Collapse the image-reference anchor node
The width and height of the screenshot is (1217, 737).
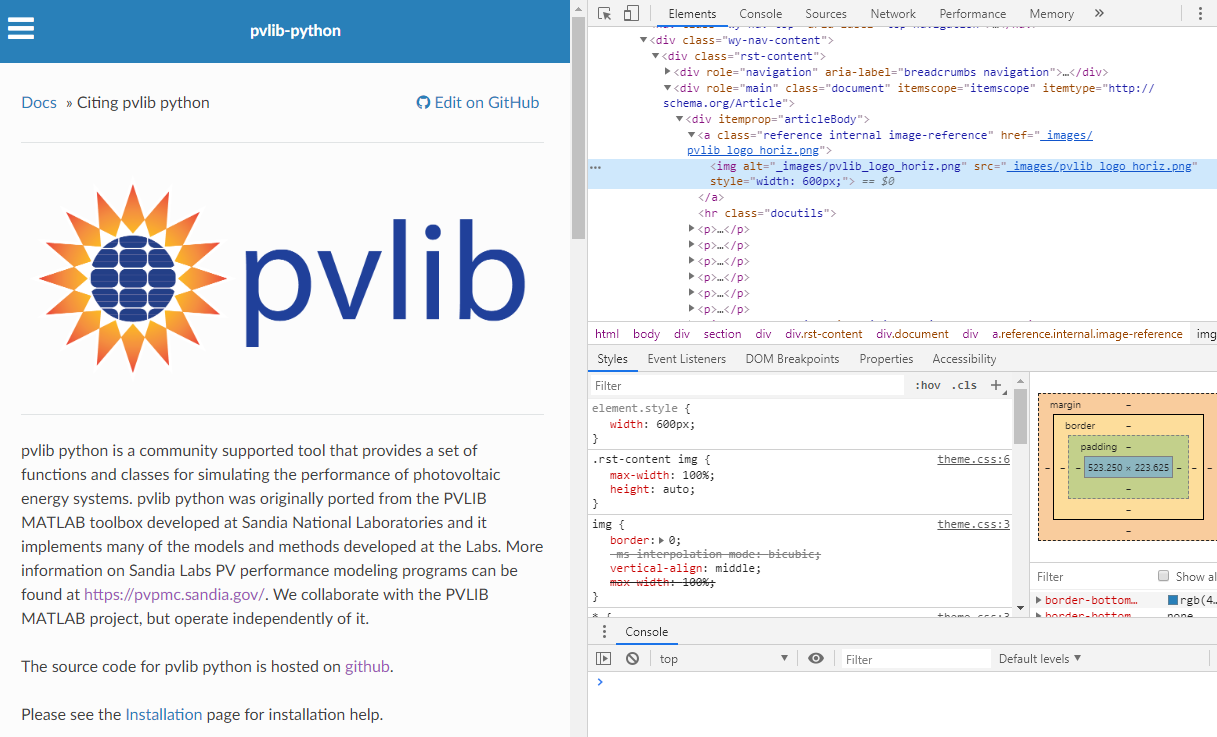[x=692, y=135]
